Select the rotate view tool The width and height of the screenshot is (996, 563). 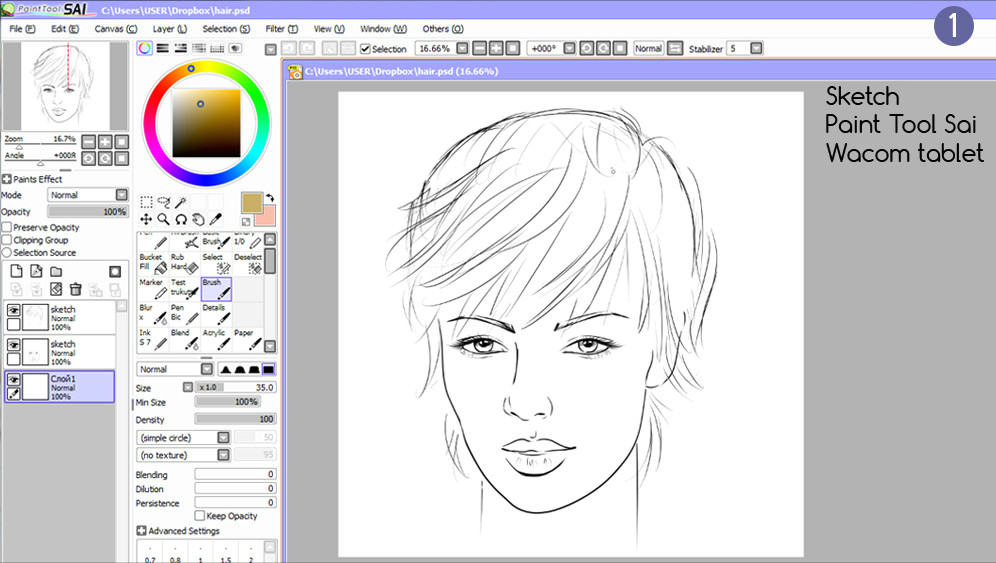(181, 219)
